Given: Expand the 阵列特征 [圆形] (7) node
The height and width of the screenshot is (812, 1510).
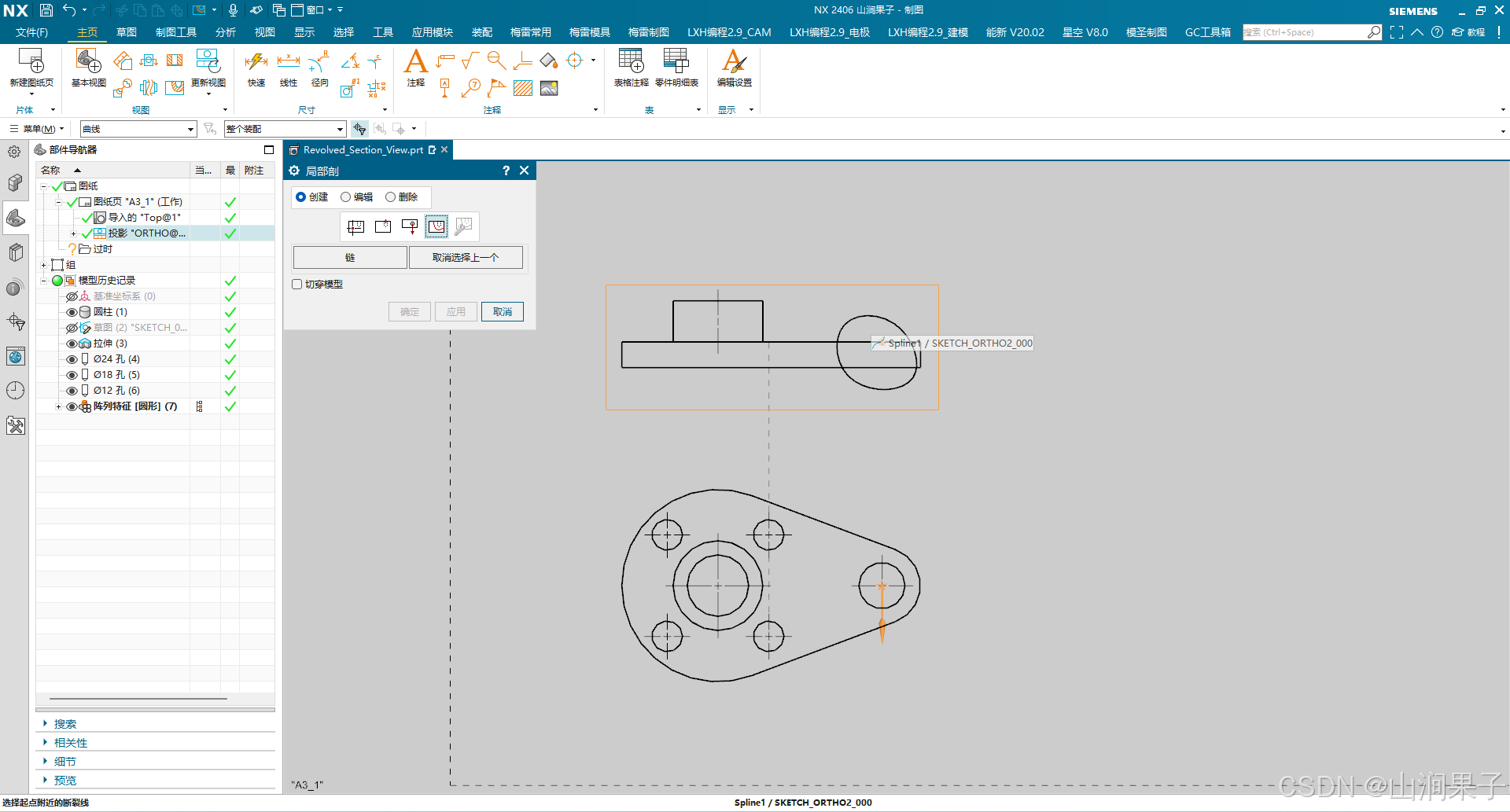Looking at the screenshot, I should coord(58,406).
